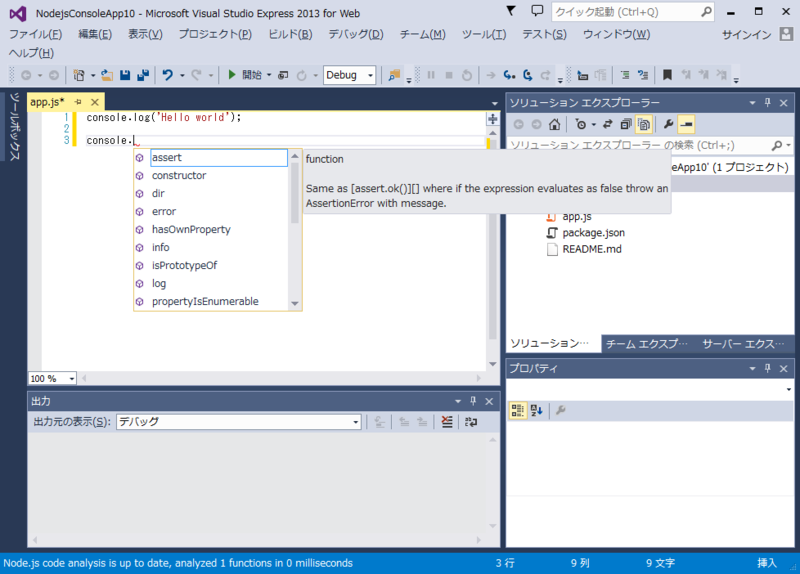The height and width of the screenshot is (574, 800).
Task: Click the Find in Files icon
Action: (x=394, y=75)
